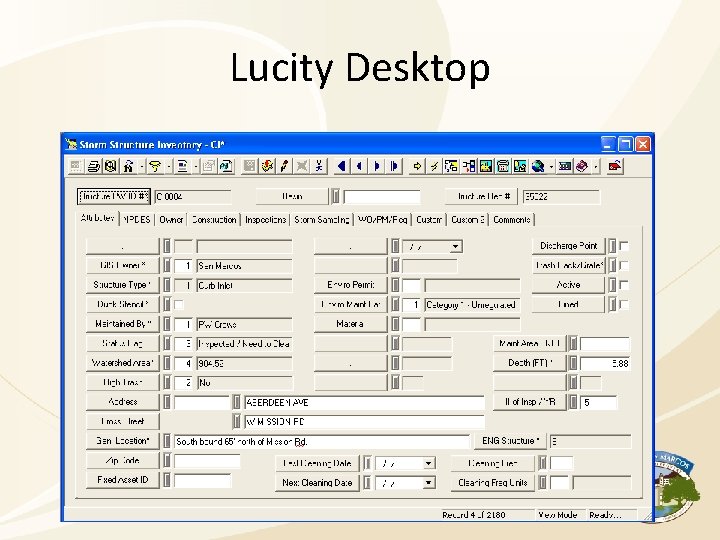Image resolution: width=720 pixels, height=540 pixels.
Task: Expand dropdown arrow next to globe icon
Action: point(551,166)
